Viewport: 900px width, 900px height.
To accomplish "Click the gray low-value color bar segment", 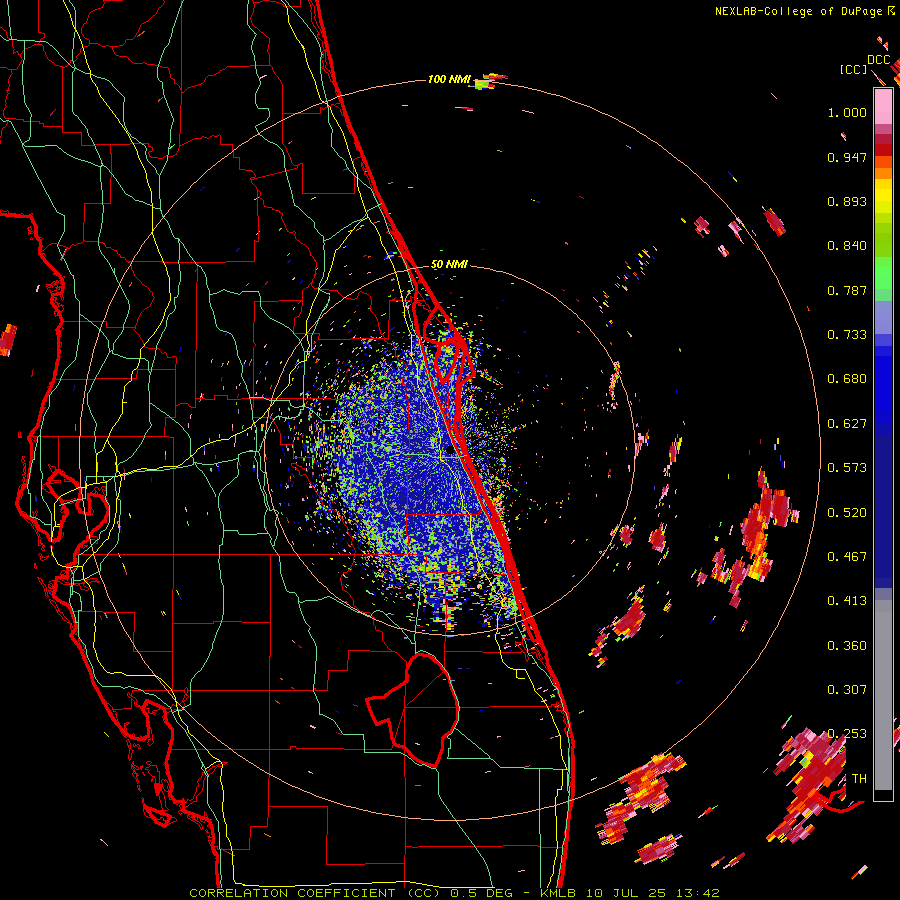I will tap(883, 695).
